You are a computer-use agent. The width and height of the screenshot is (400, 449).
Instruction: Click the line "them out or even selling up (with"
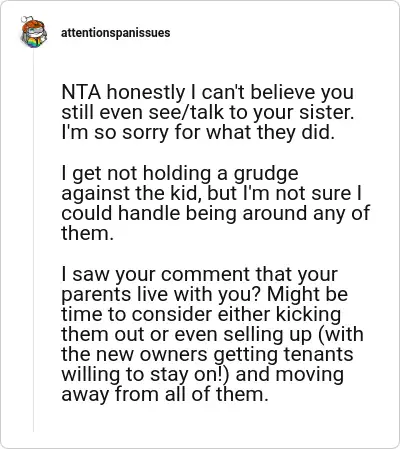coord(212,335)
